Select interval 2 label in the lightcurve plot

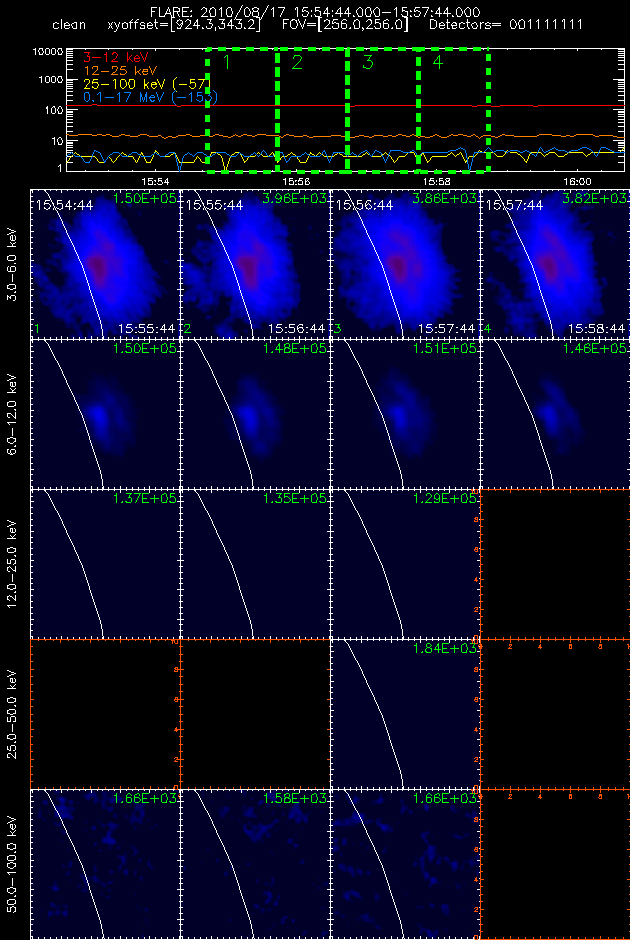(x=297, y=62)
